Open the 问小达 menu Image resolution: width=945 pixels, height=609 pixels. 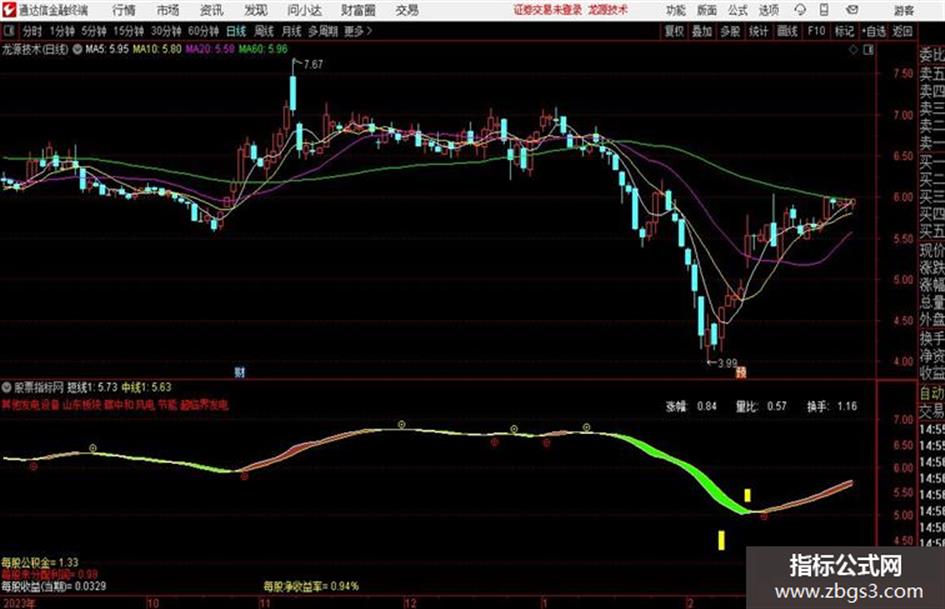pos(304,10)
